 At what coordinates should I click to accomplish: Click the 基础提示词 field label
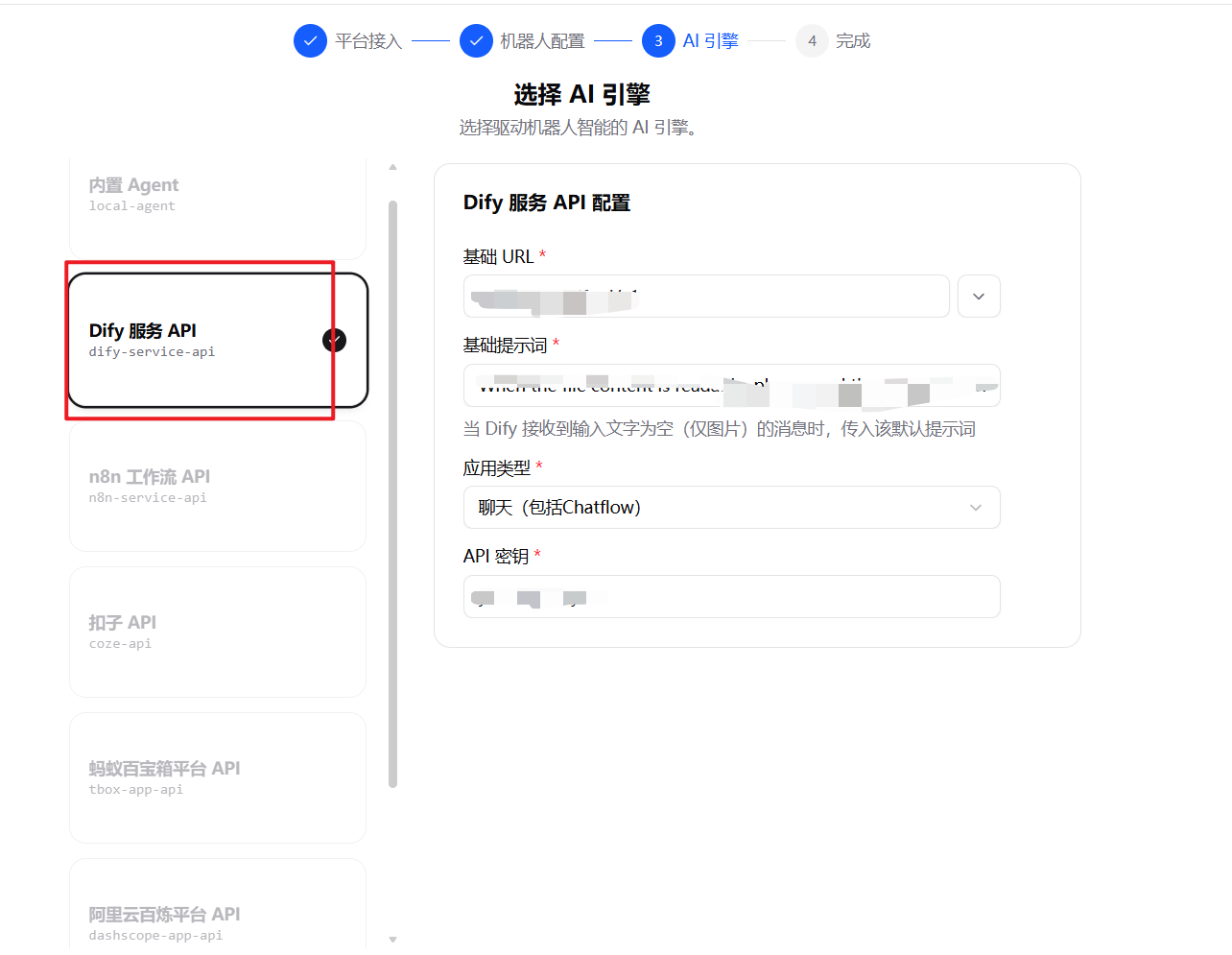point(506,346)
